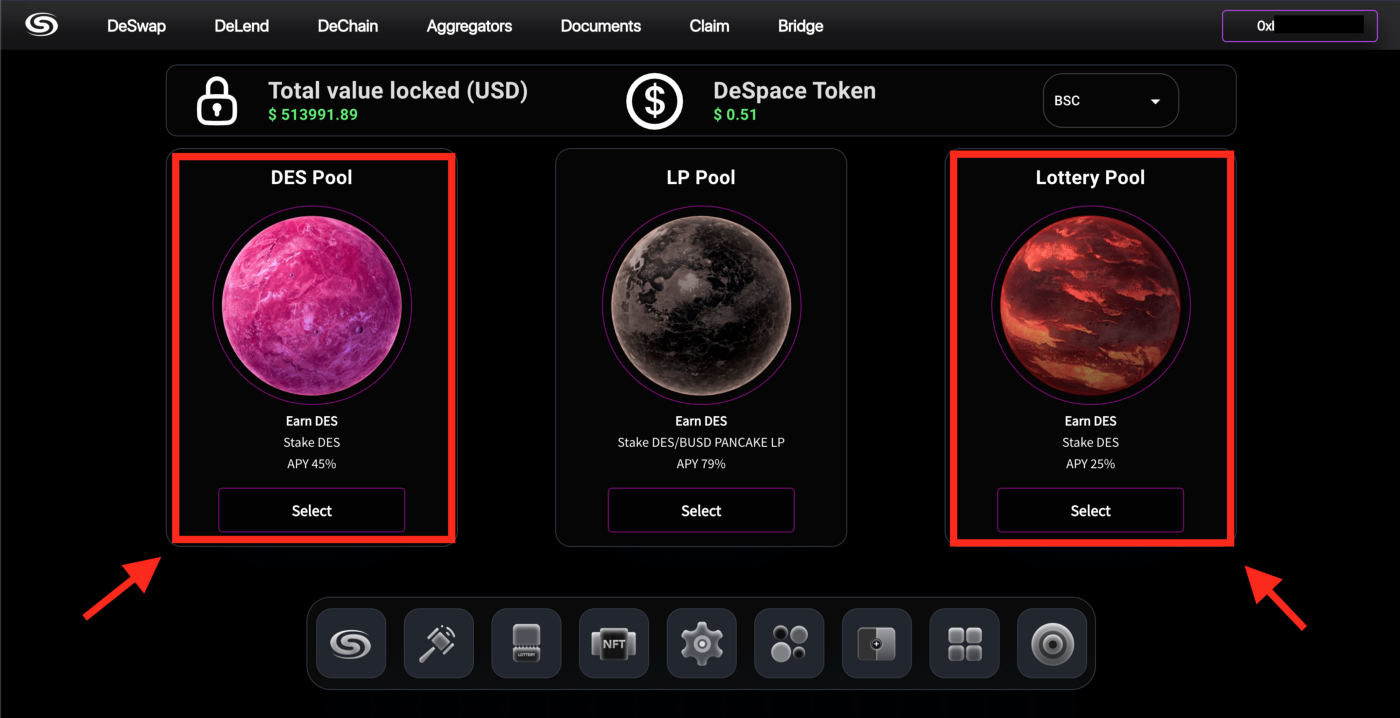Click the split-panel plus icon in dock
Viewport: 1400px width, 718px height.
pos(877,643)
